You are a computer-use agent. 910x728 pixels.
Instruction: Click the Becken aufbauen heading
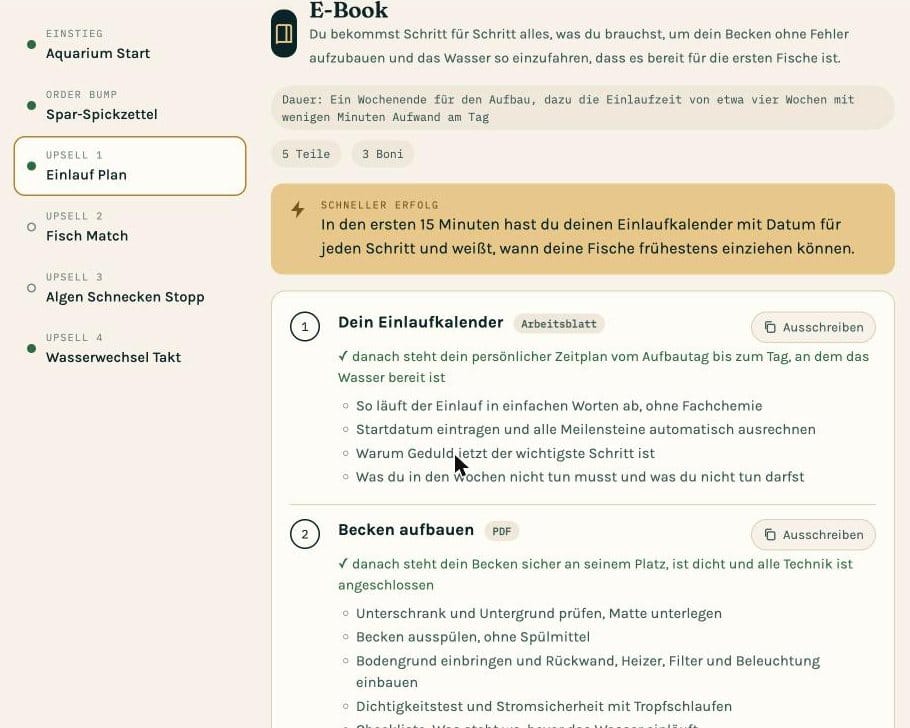pyautogui.click(x=406, y=529)
